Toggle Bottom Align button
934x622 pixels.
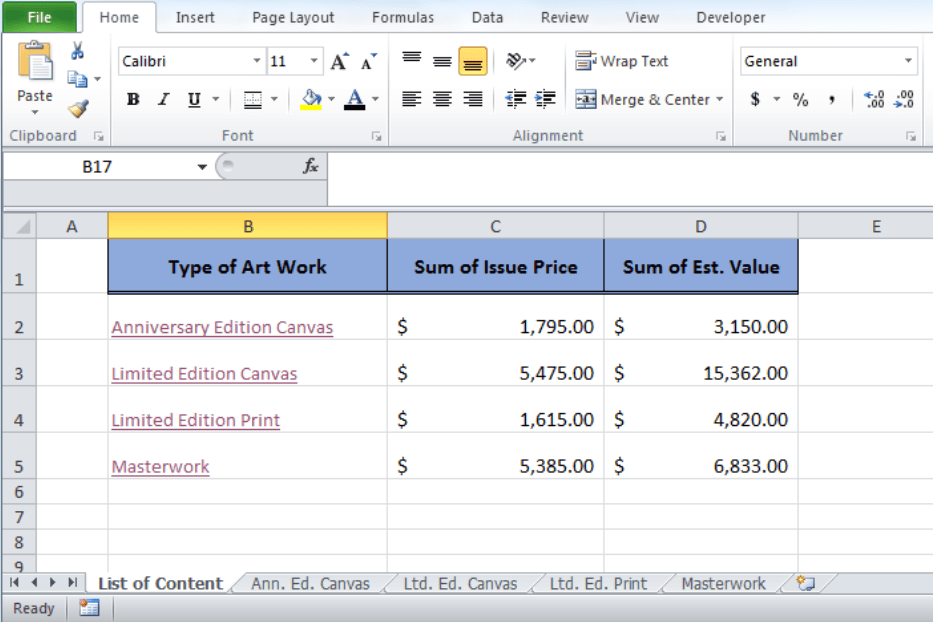pos(473,61)
